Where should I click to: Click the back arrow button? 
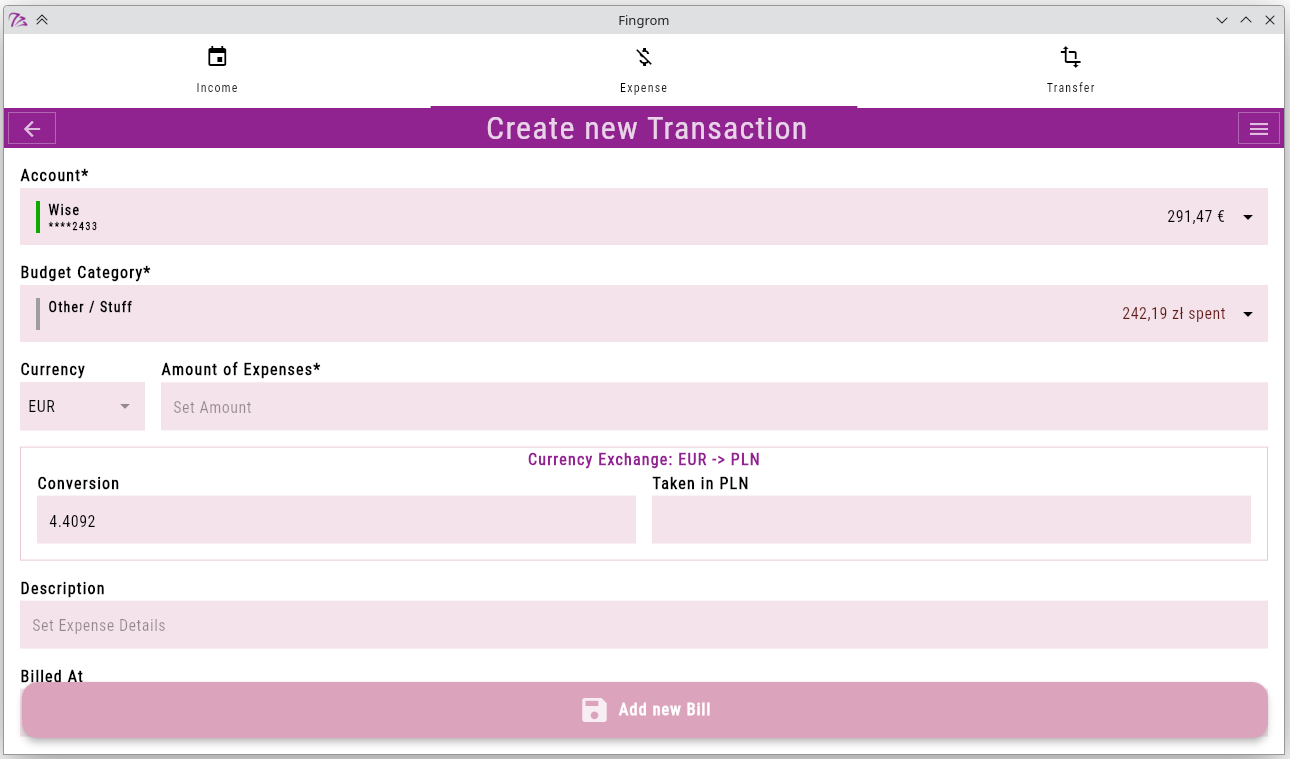pos(31,128)
